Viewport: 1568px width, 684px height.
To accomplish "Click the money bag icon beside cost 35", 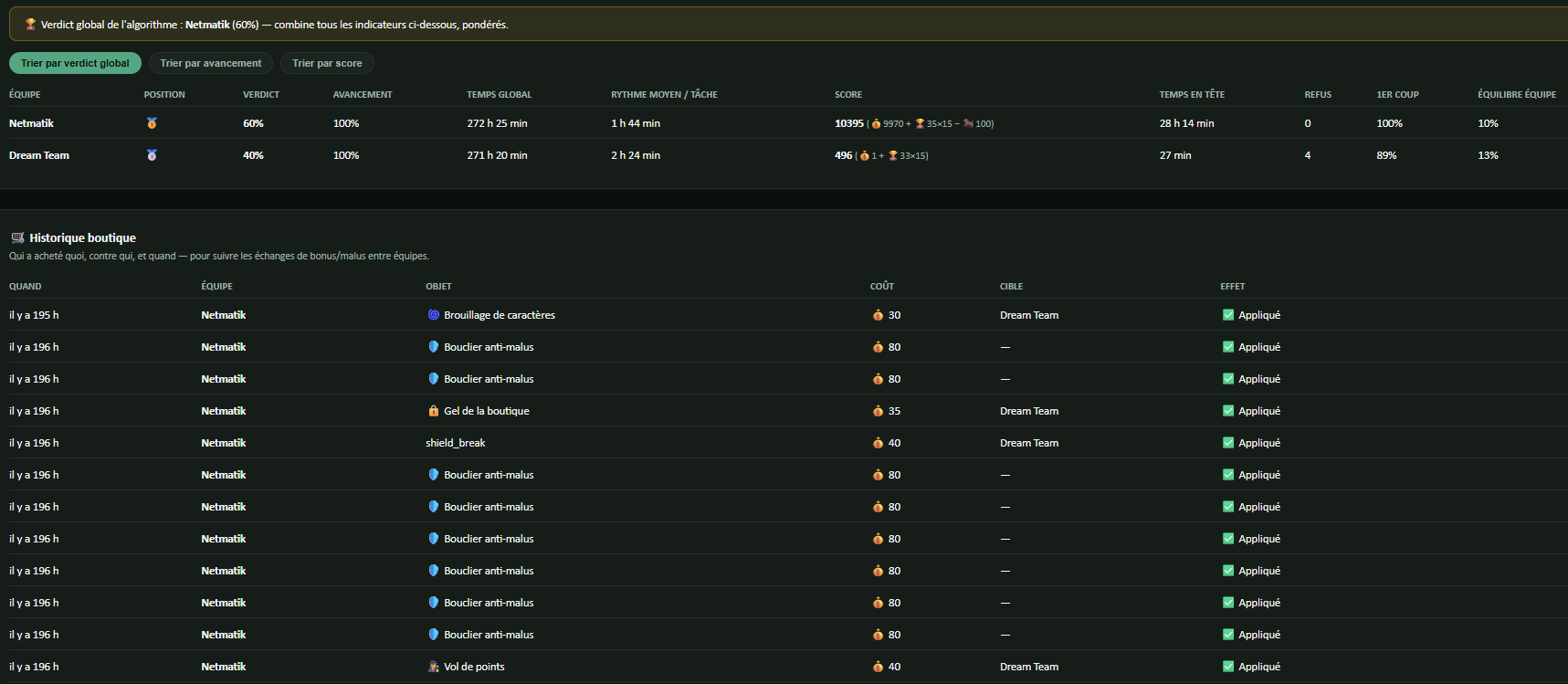I will coord(878,411).
